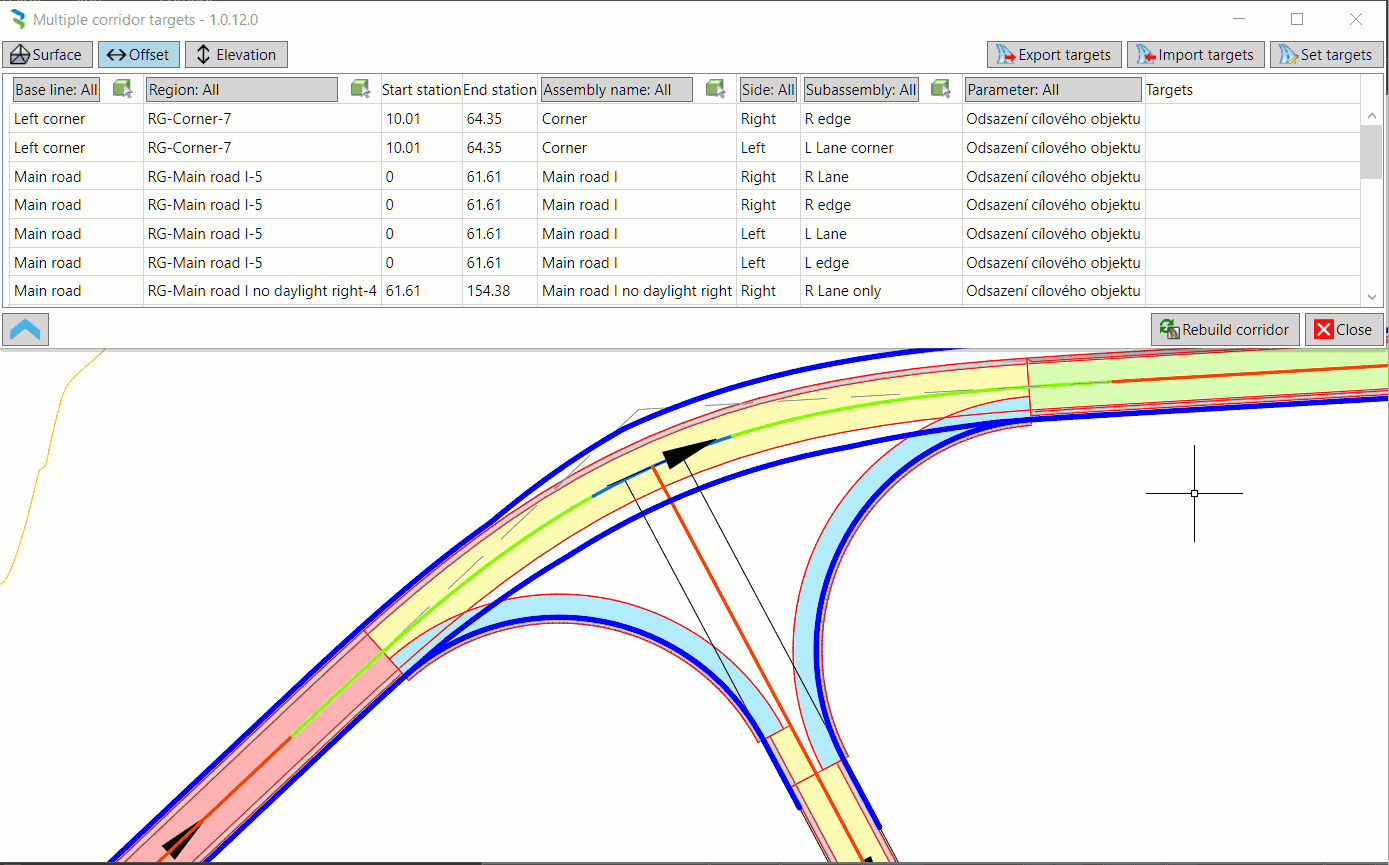Screen dimensions: 1389x865
Task: Open Parameter: All filter
Action: [x=1053, y=90]
